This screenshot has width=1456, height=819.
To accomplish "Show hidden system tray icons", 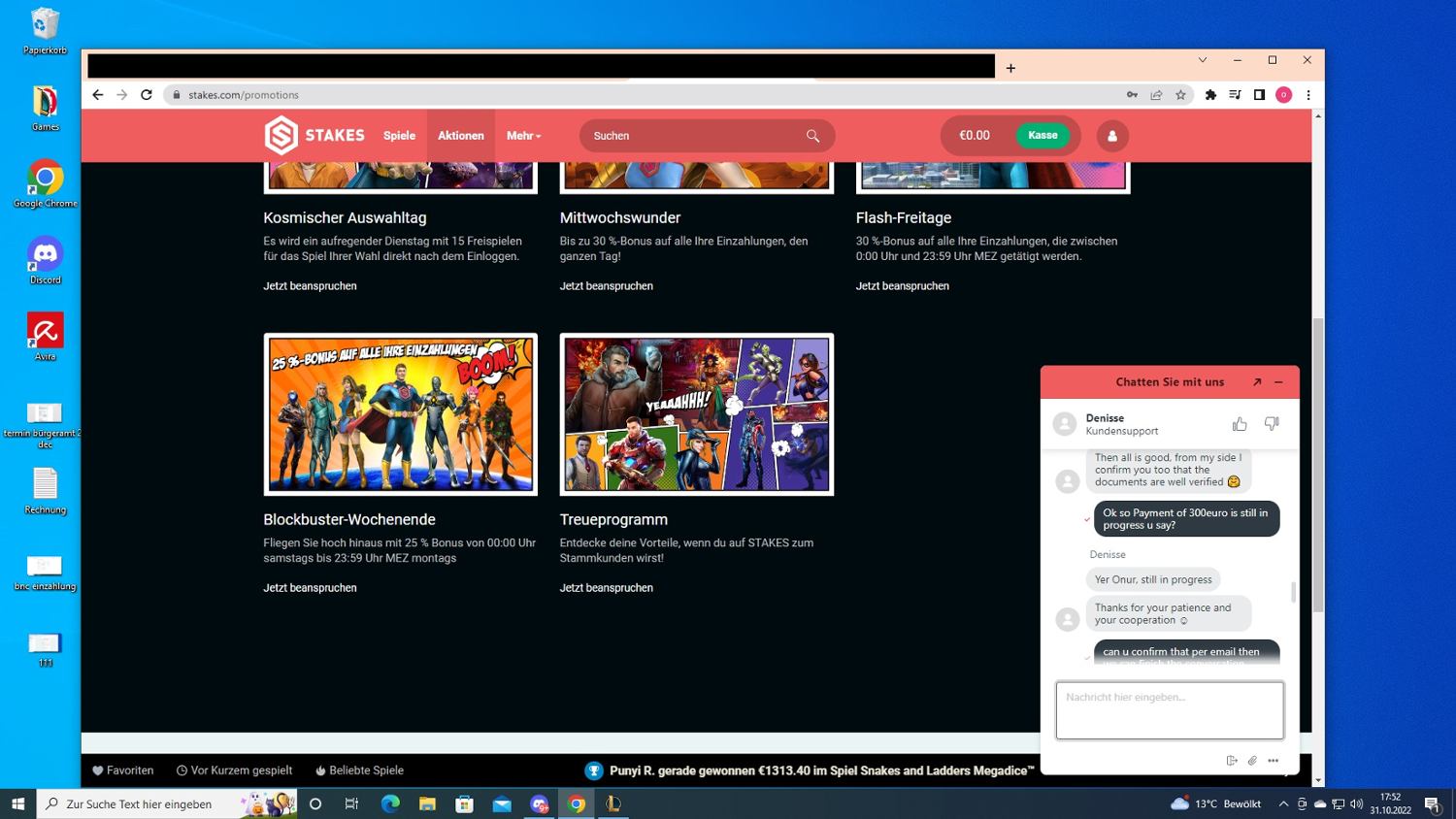I will (x=1283, y=803).
